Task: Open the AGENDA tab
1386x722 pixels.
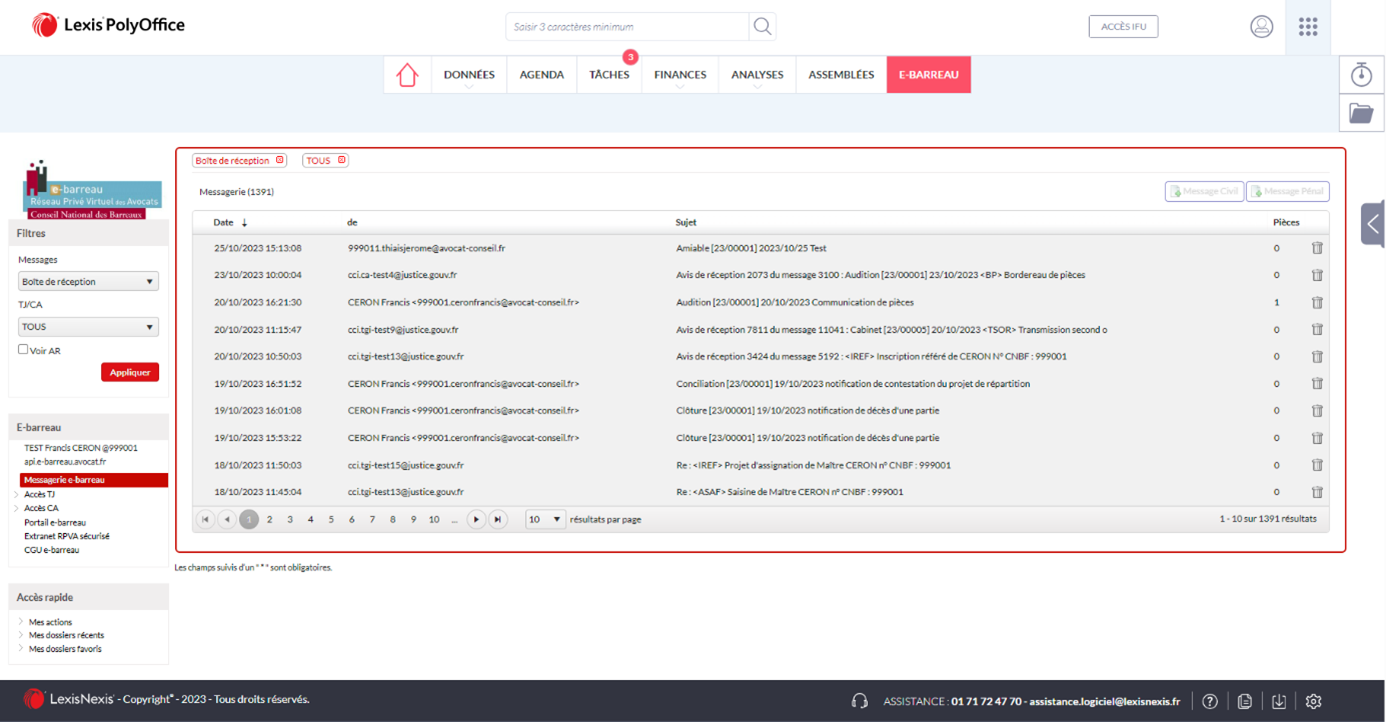Action: pyautogui.click(x=542, y=75)
